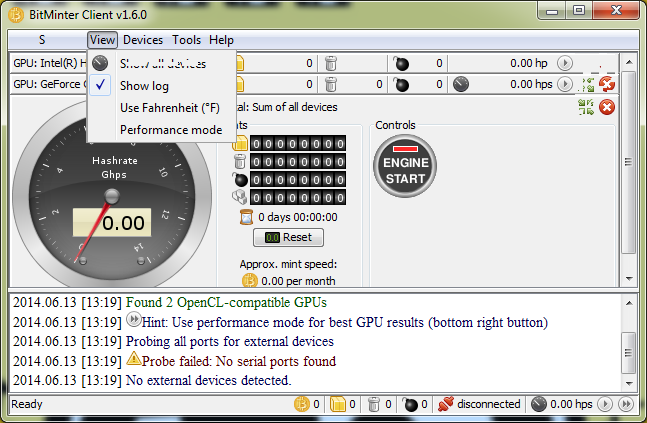Viewport: 647px width, 423px height.
Task: Start all devices with status bar play button
Action: 605,404
